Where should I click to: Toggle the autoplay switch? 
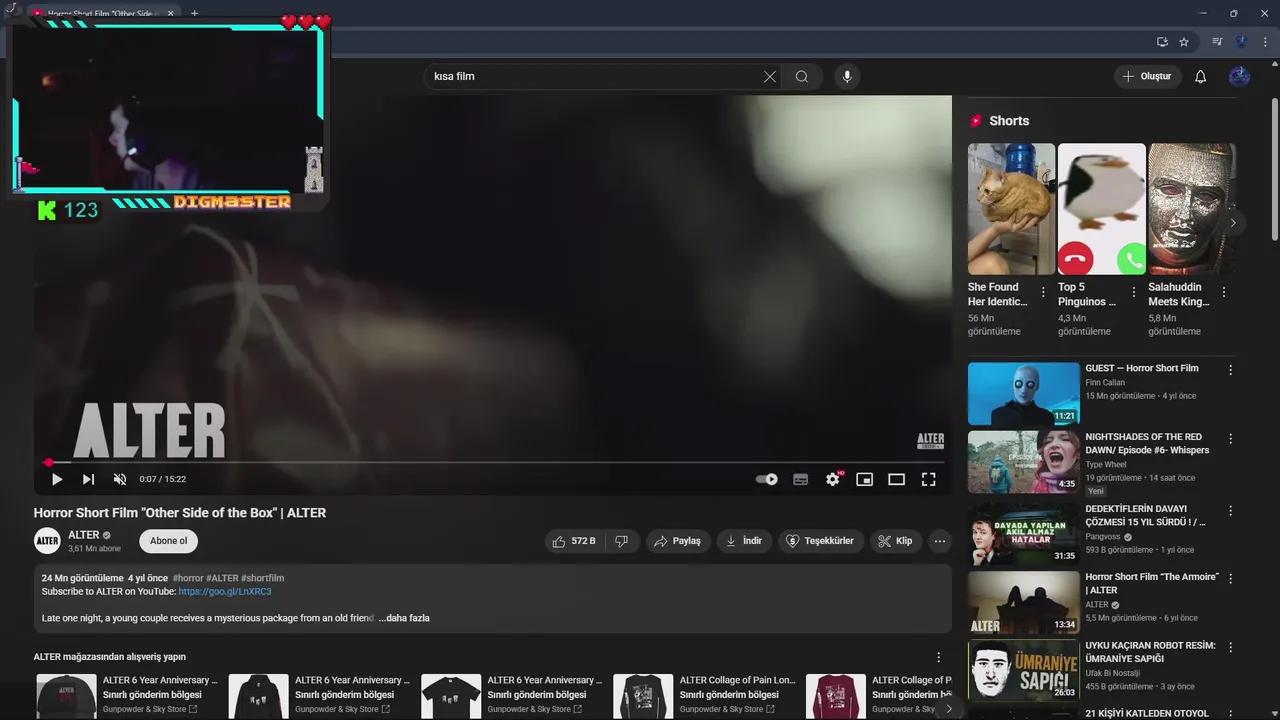pyautogui.click(x=767, y=480)
